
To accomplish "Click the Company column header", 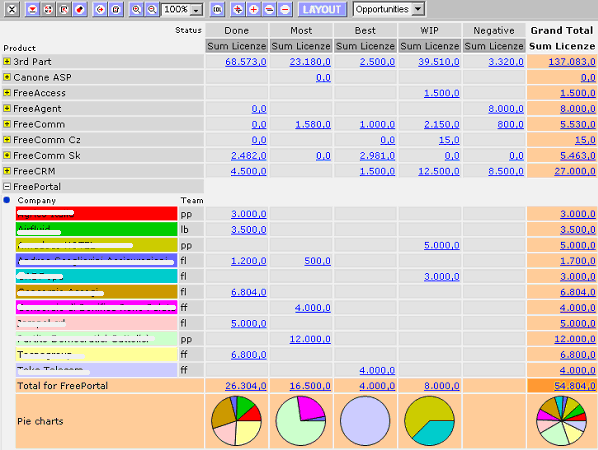I will (37, 200).
